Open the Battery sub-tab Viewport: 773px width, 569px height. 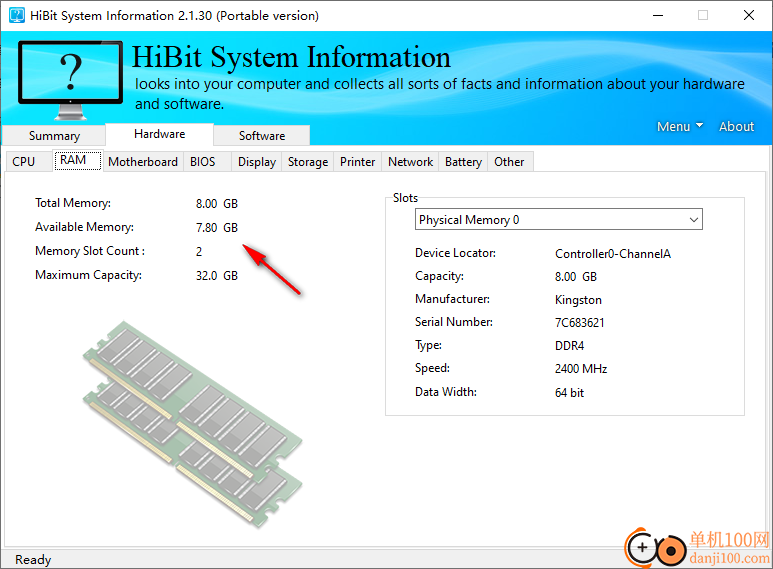[463, 162]
